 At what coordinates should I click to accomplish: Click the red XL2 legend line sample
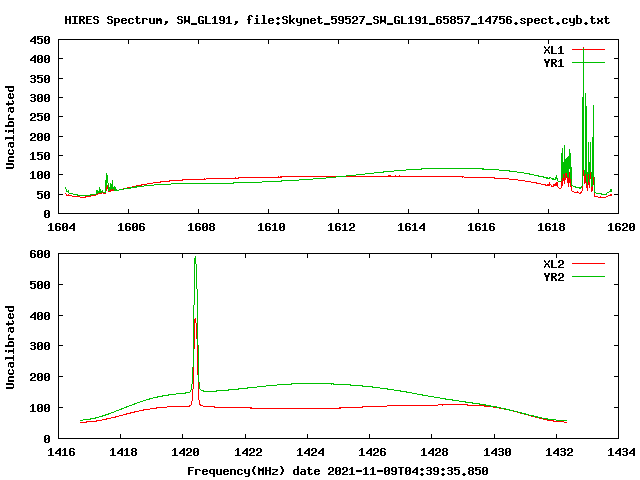(x=588, y=264)
